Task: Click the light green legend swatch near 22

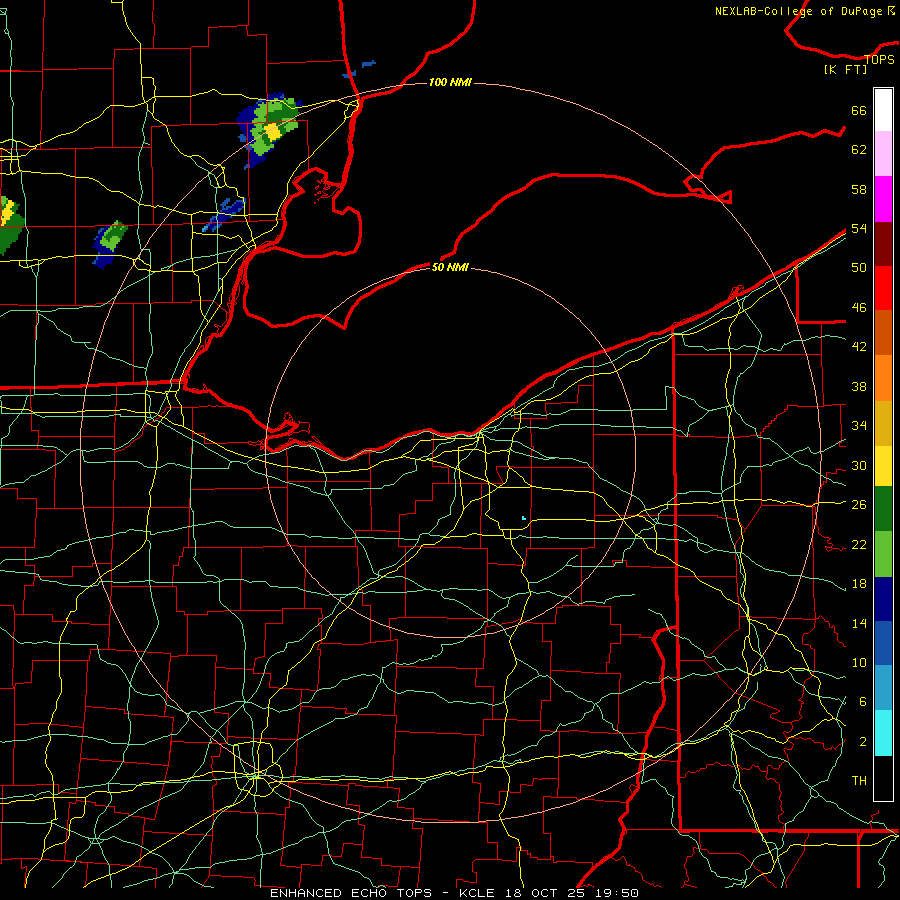Action: (883, 554)
